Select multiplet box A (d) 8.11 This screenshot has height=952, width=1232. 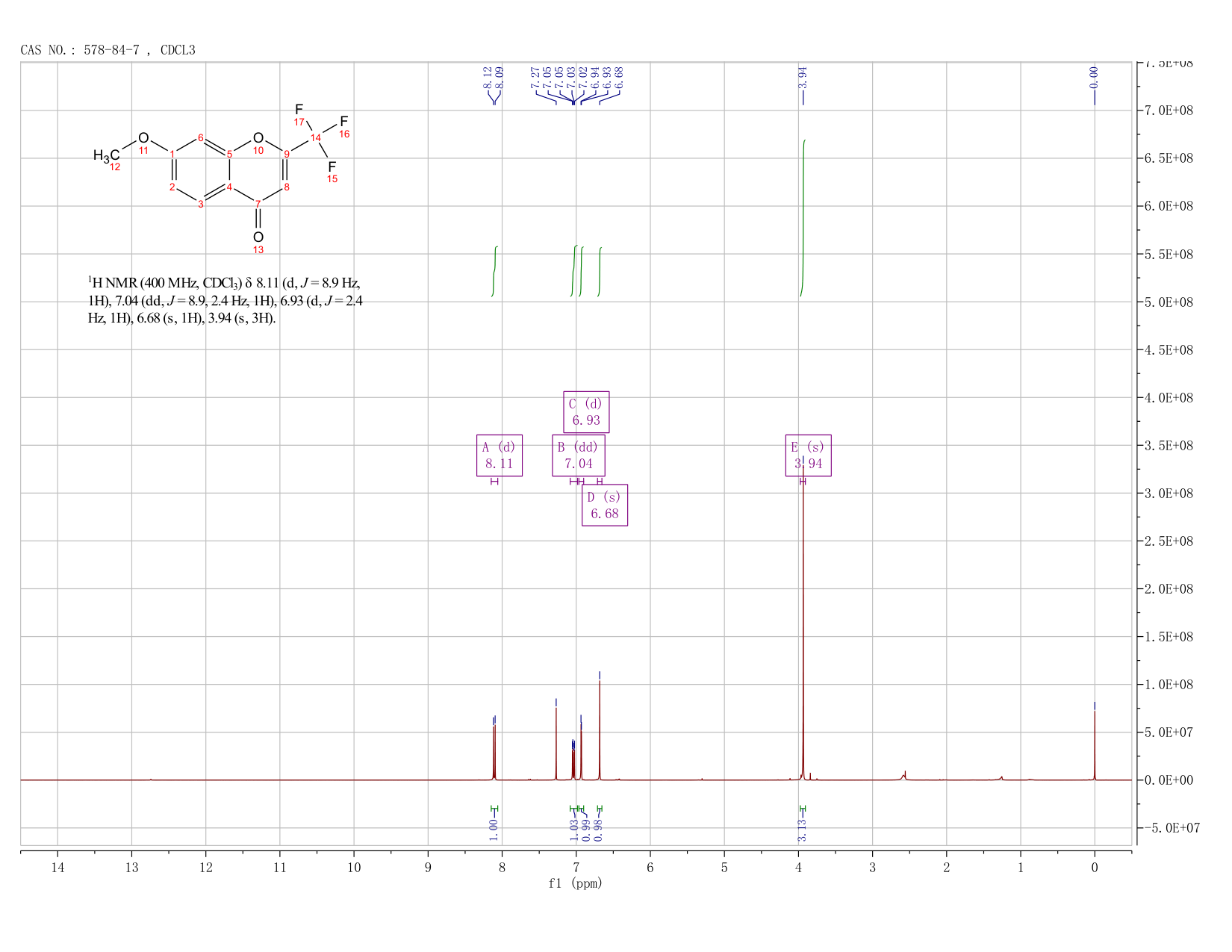[500, 455]
